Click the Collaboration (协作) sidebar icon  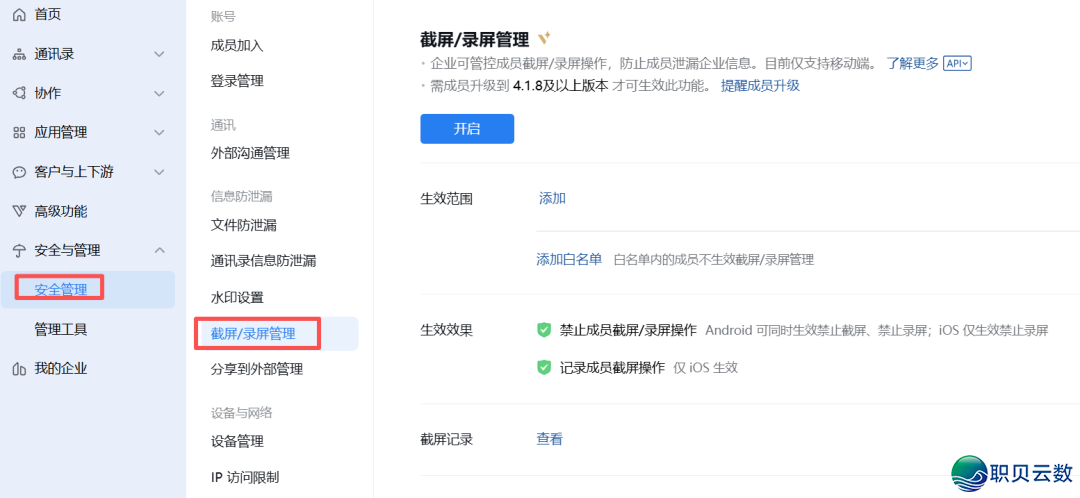(19, 93)
